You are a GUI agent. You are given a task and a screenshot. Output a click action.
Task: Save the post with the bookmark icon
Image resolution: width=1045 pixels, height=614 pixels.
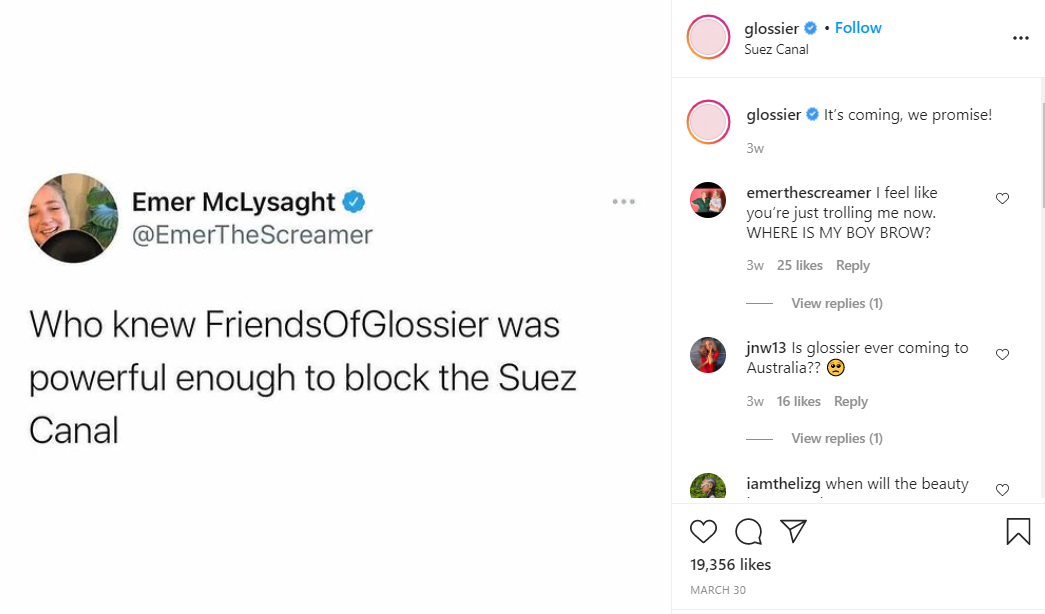point(1018,531)
